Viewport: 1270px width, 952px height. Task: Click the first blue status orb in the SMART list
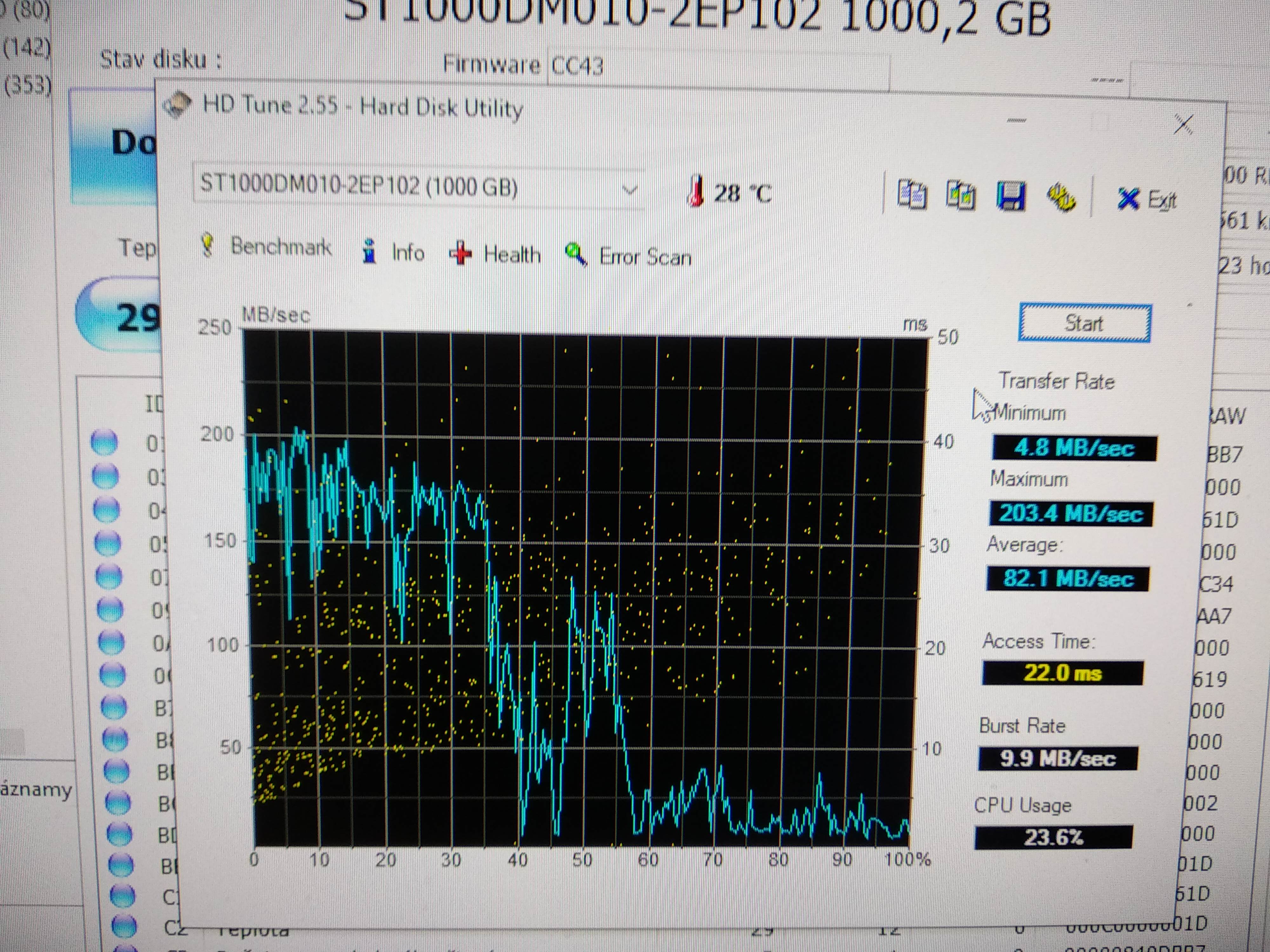coord(104,442)
